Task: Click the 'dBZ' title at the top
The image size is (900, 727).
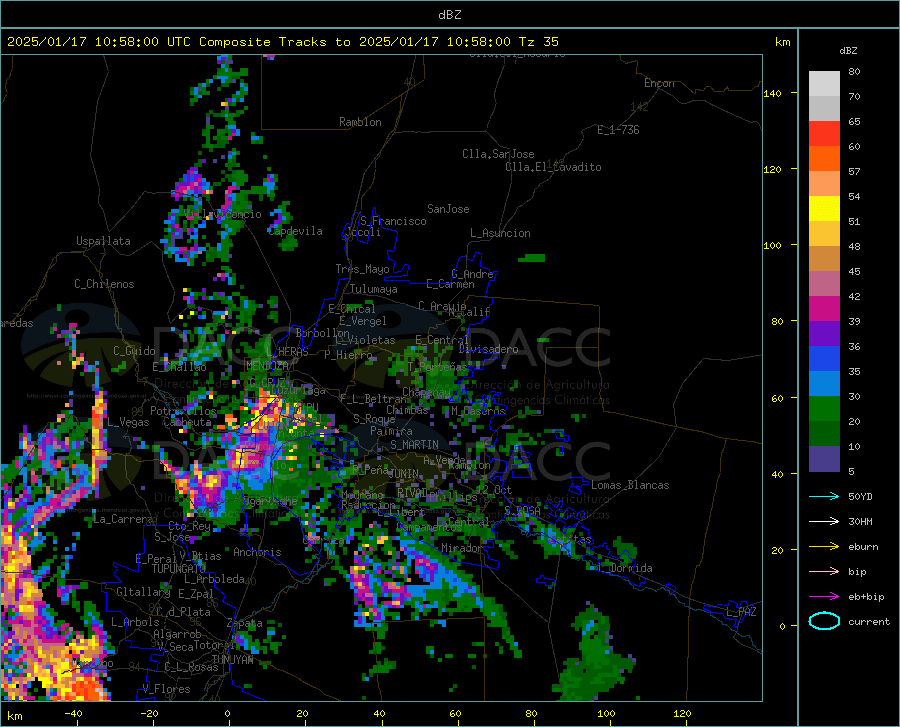Action: [x=449, y=15]
